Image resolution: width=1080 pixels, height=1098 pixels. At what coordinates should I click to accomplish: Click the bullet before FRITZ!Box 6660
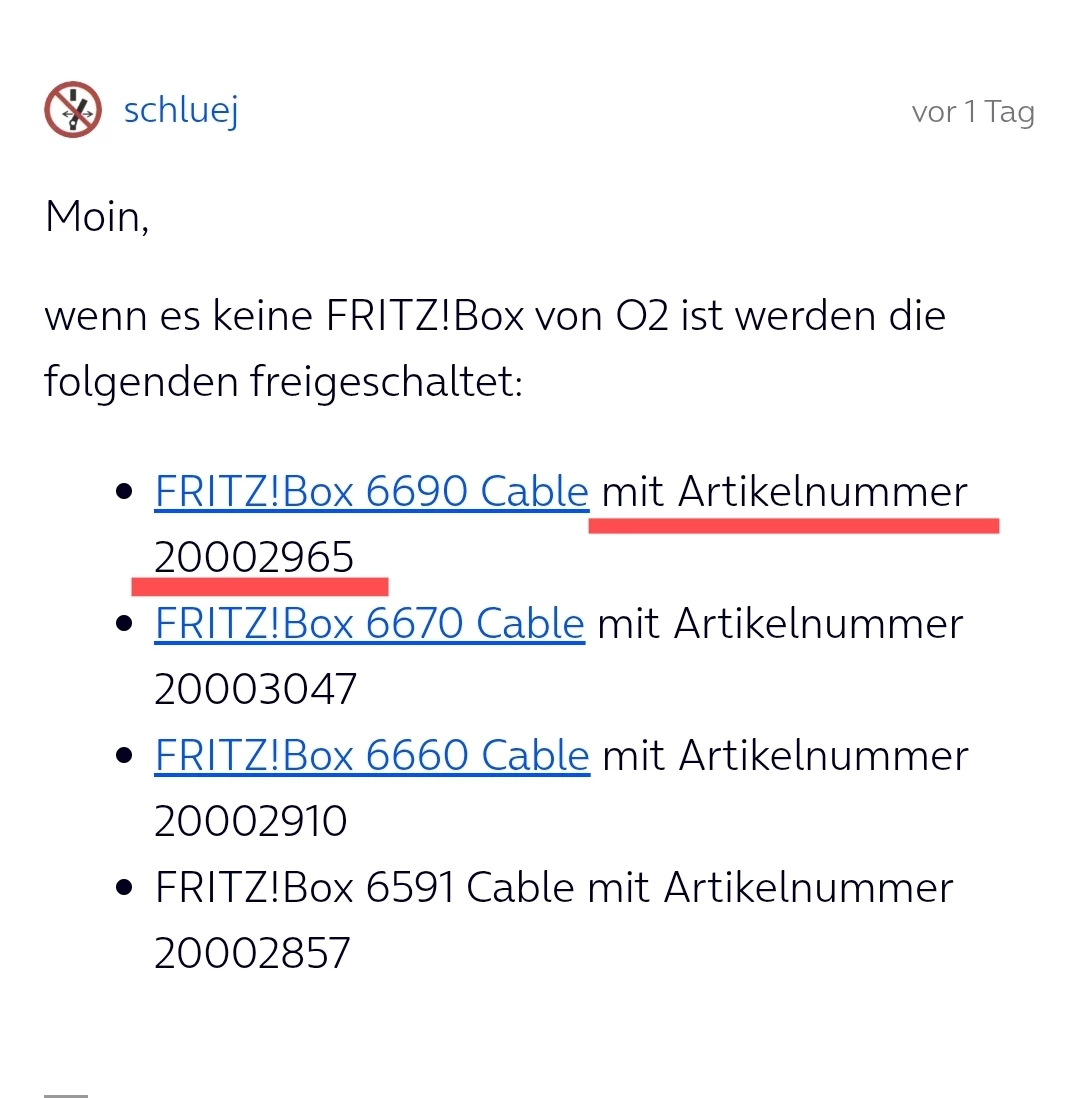point(125,756)
